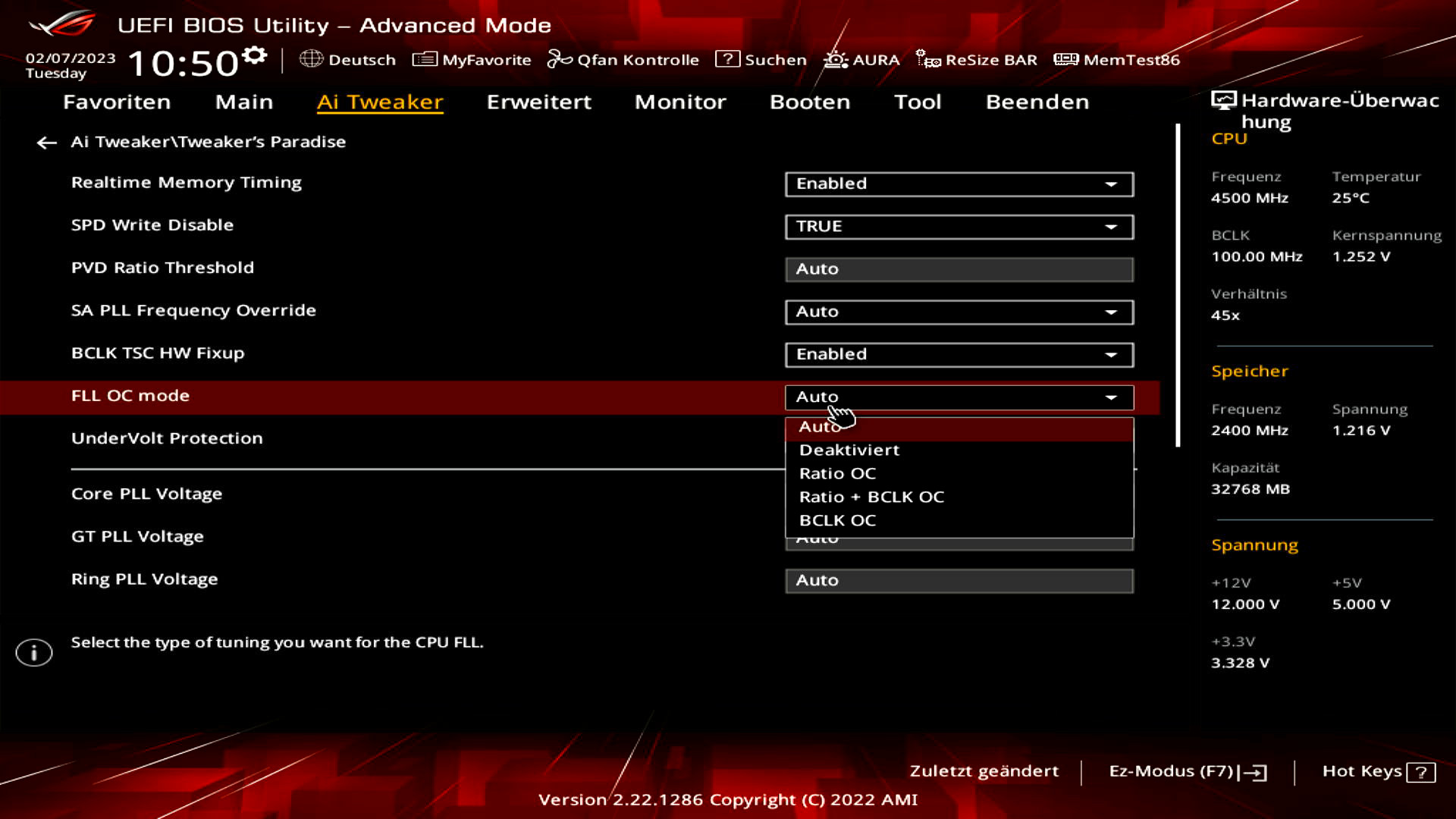The width and height of the screenshot is (1456, 819).
Task: Select Deaktiviert in FLL OC list
Action: [x=849, y=450]
